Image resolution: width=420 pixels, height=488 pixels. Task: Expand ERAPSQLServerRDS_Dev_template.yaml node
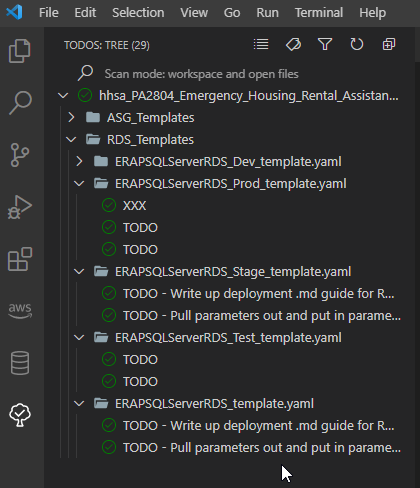point(79,161)
